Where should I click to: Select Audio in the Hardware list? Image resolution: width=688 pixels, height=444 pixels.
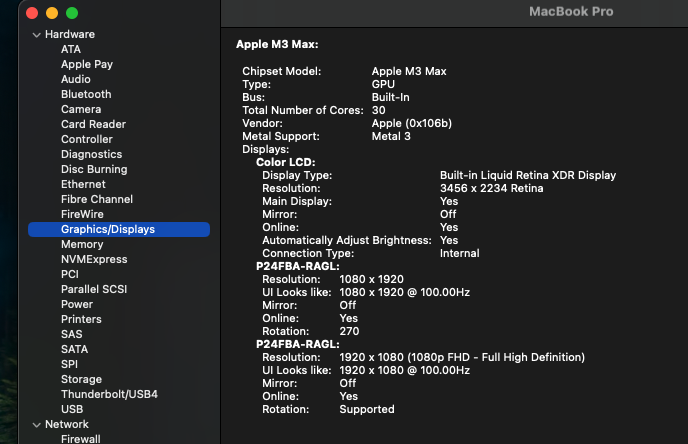75,79
